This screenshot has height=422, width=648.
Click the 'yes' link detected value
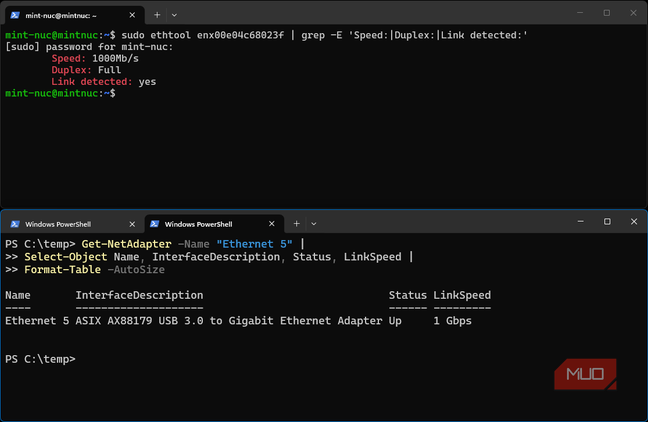tap(148, 82)
